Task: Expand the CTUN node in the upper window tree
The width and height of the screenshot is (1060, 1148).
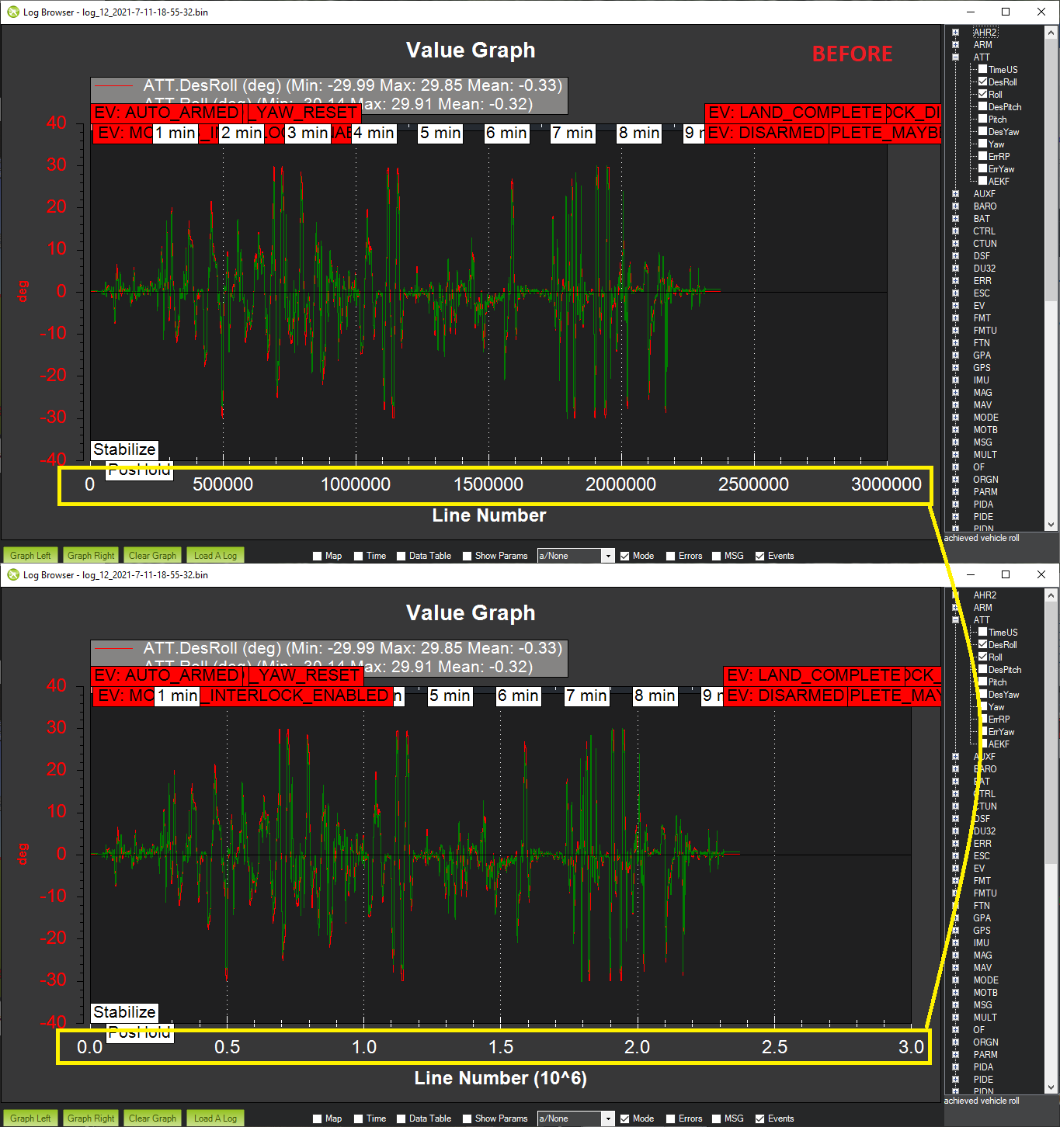Action: click(955, 244)
